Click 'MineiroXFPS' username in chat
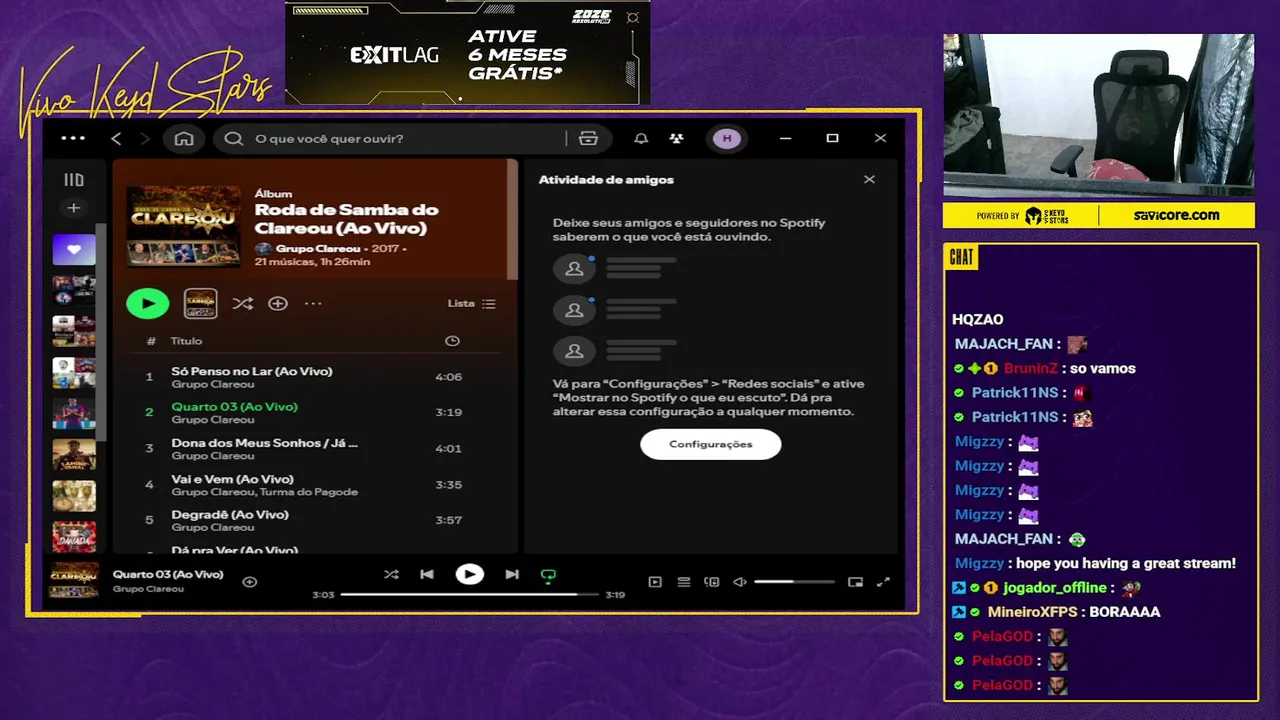Screen dimensions: 1280x720 (x=1033, y=612)
